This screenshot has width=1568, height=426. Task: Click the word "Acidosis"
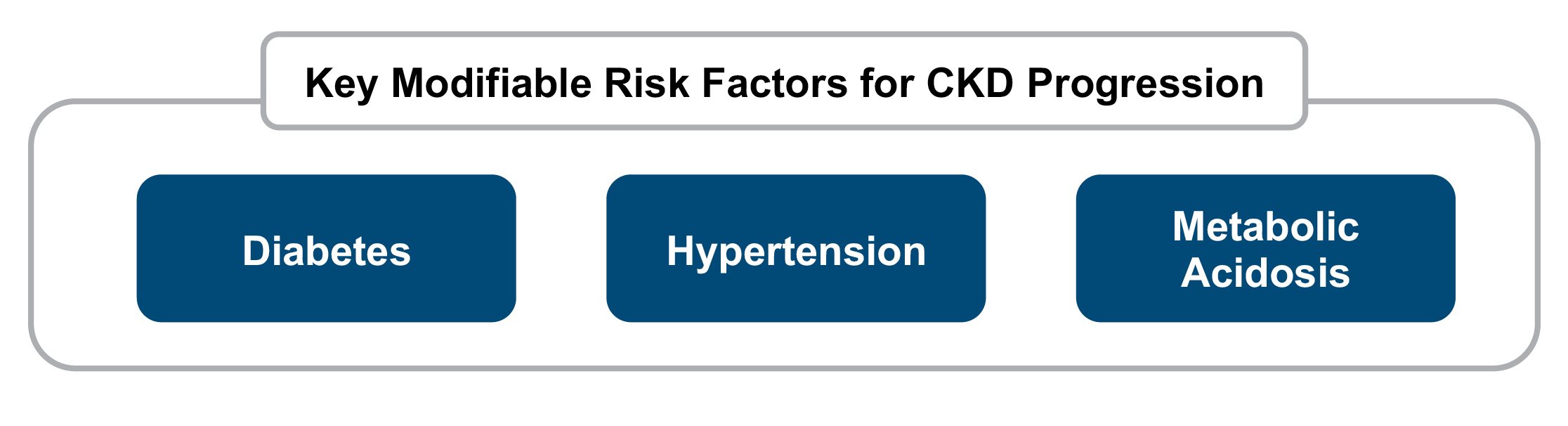(x=1265, y=273)
